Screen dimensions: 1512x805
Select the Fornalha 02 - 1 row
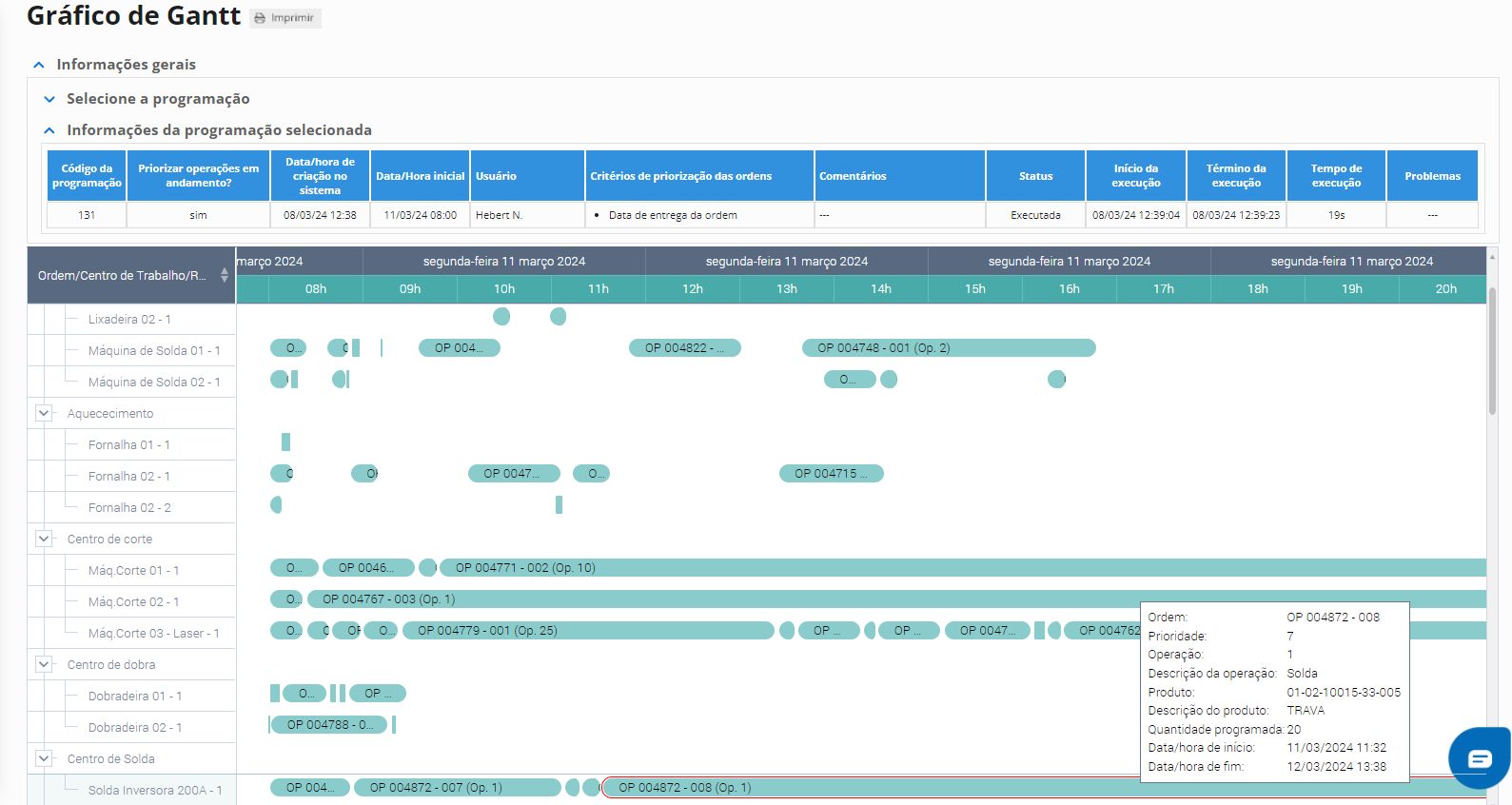click(x=131, y=476)
